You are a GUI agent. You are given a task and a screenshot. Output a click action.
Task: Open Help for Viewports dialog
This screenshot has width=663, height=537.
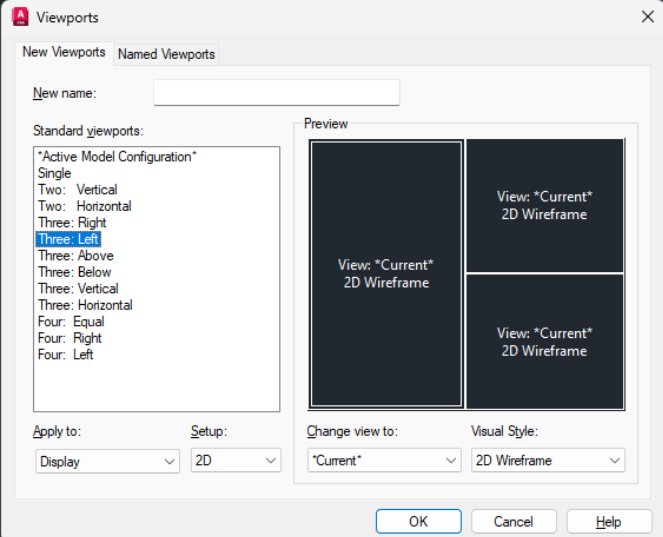[609, 521]
